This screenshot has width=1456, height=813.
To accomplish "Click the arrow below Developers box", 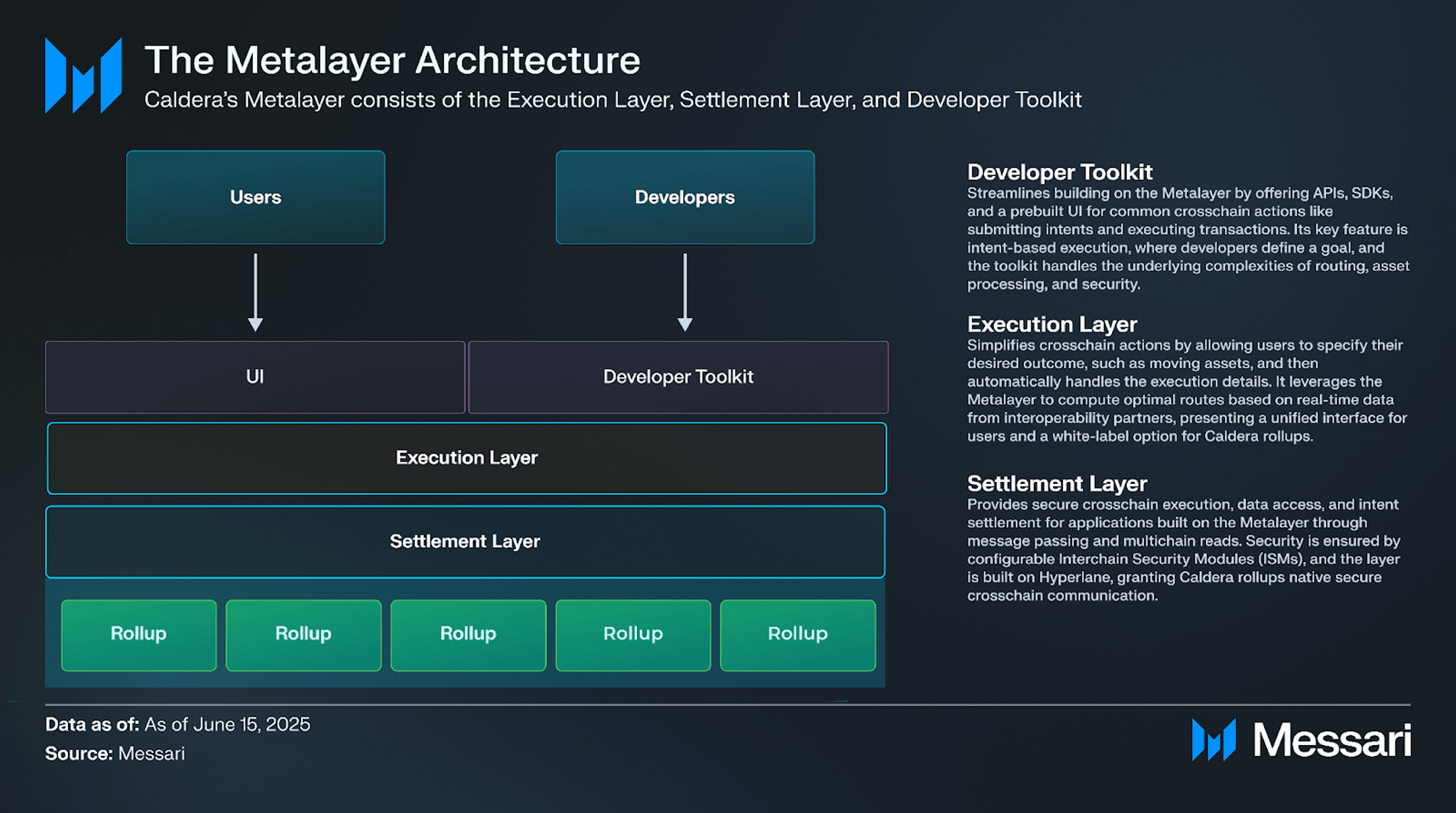I will click(684, 292).
